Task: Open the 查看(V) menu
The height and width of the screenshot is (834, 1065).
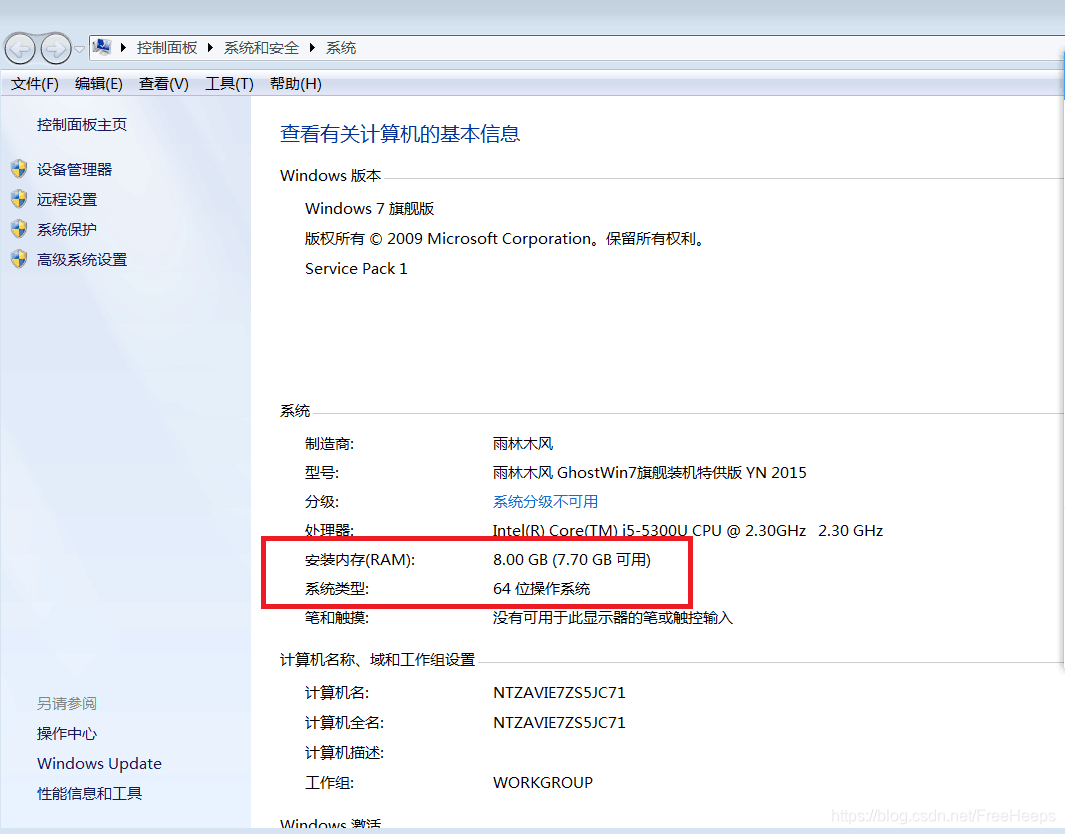Action: coord(164,84)
